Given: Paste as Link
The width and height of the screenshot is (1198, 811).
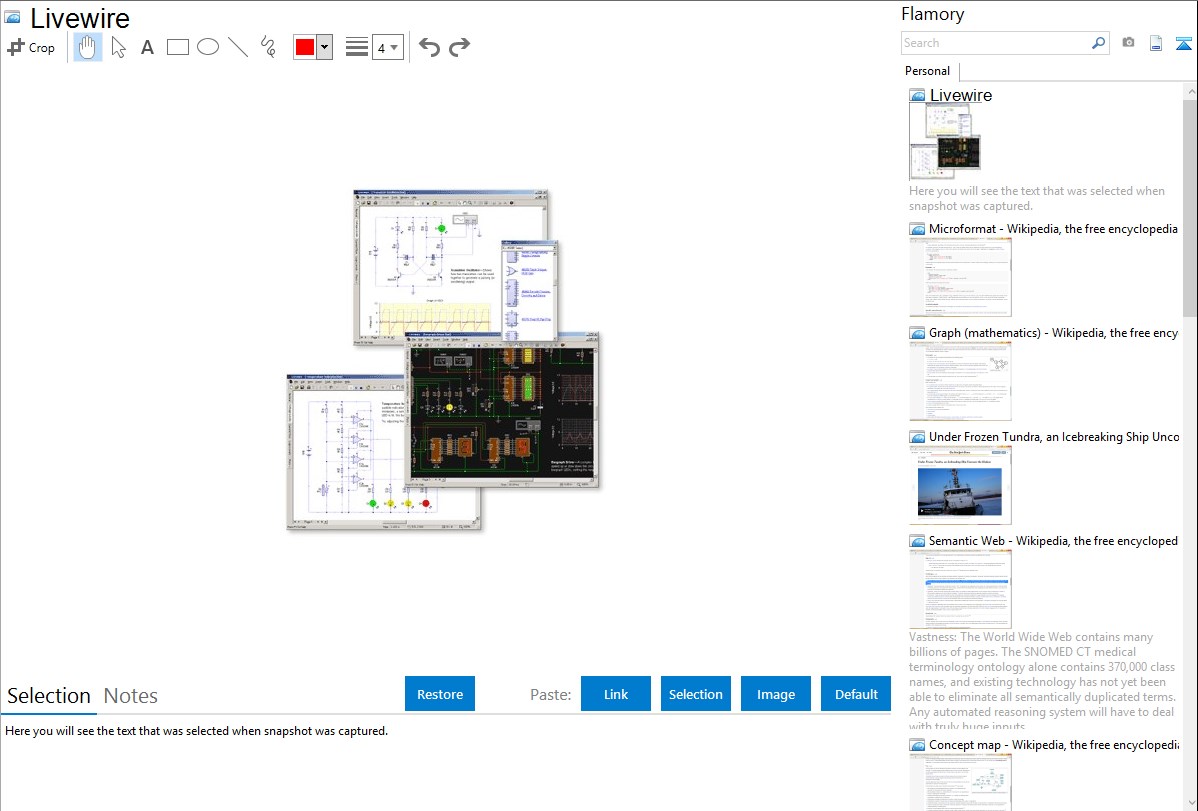Looking at the screenshot, I should (x=616, y=693).
